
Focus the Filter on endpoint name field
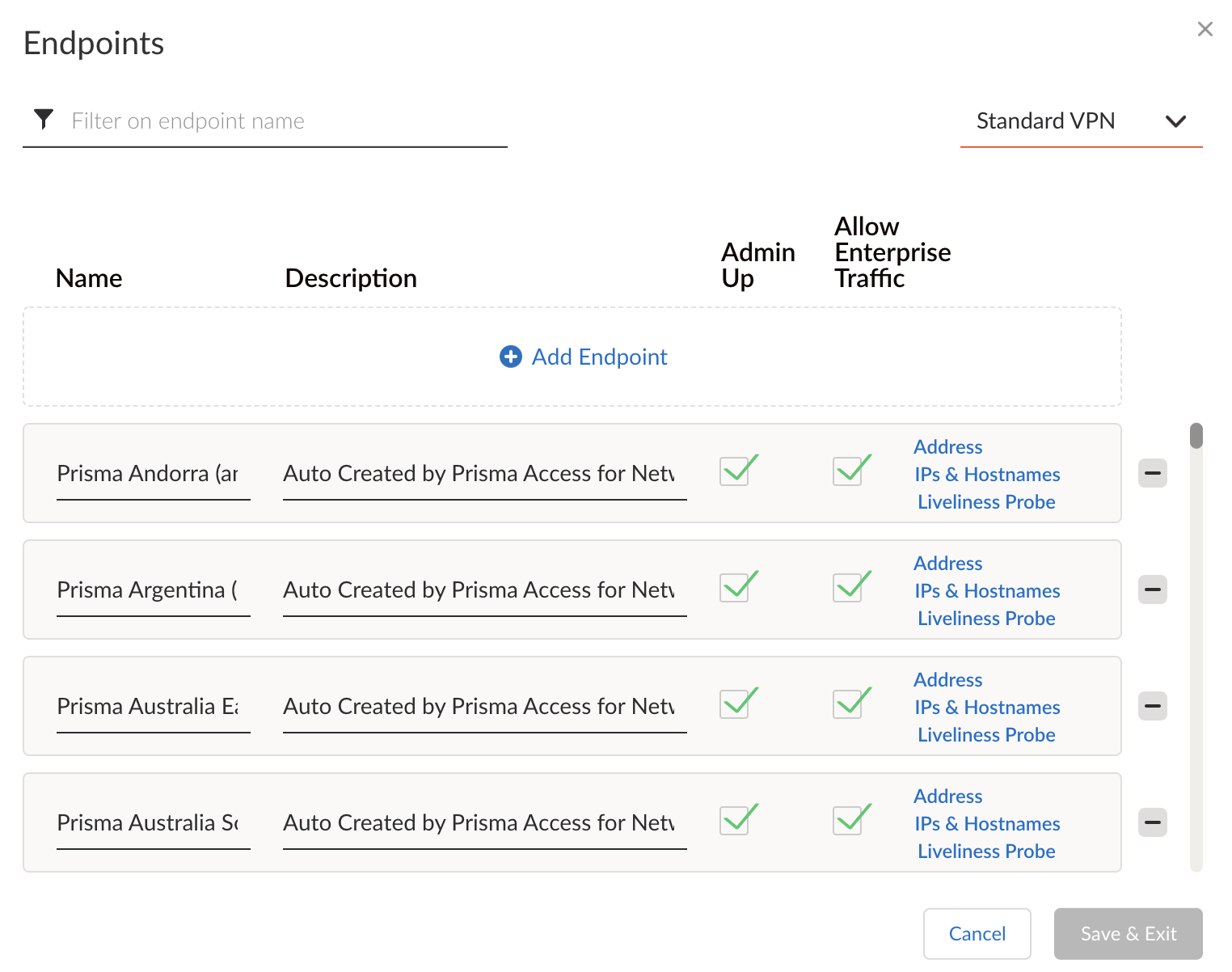pyautogui.click(x=283, y=121)
